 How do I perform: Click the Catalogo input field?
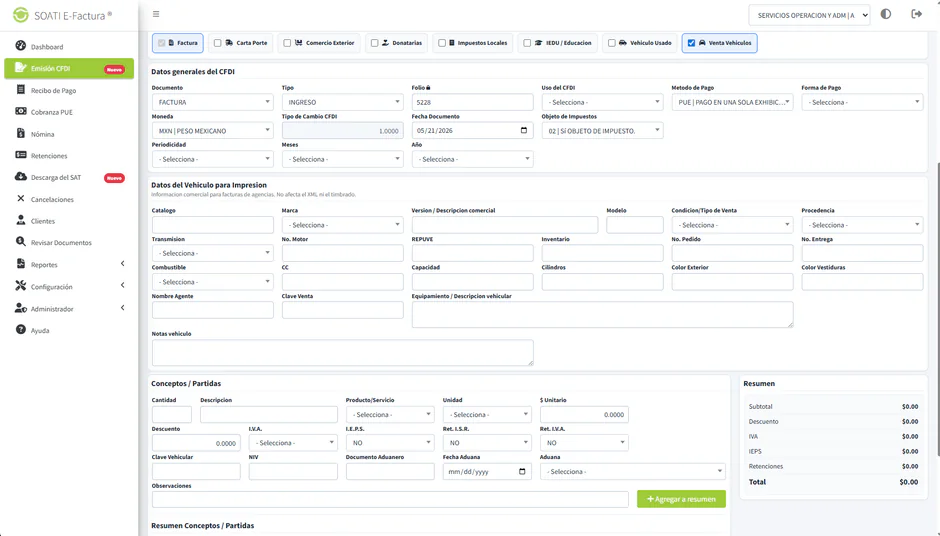click(x=213, y=225)
